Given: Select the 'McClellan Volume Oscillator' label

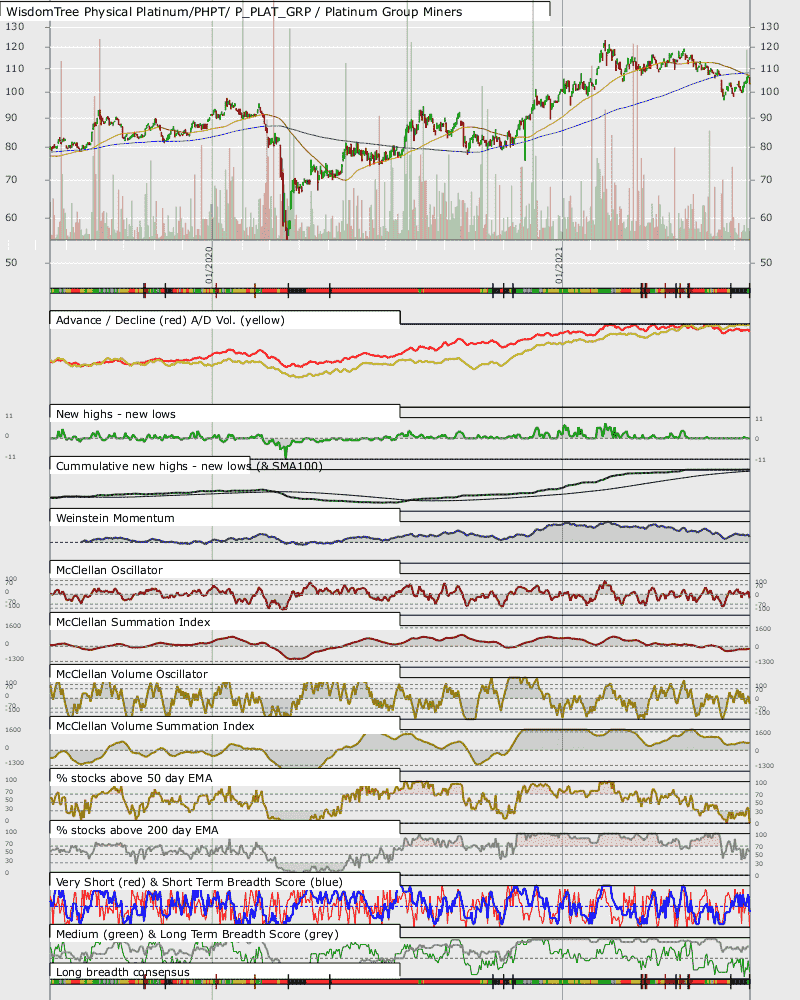Looking at the screenshot, I should pyautogui.click(x=131, y=674).
